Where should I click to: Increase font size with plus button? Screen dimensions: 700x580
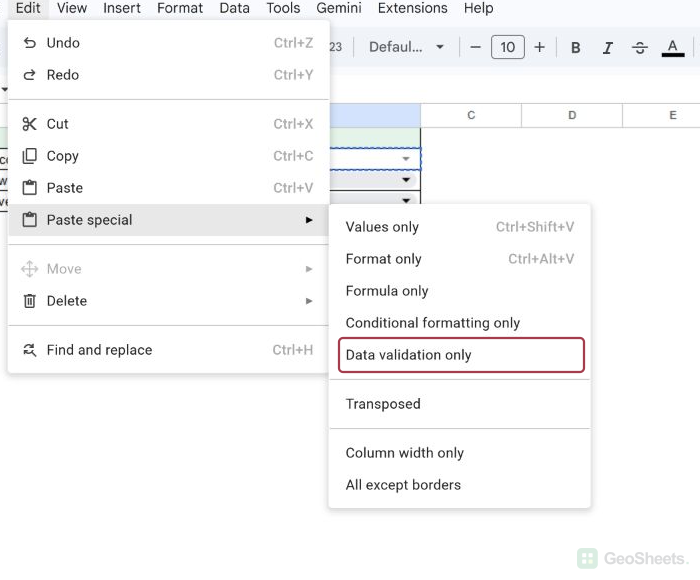(x=539, y=47)
